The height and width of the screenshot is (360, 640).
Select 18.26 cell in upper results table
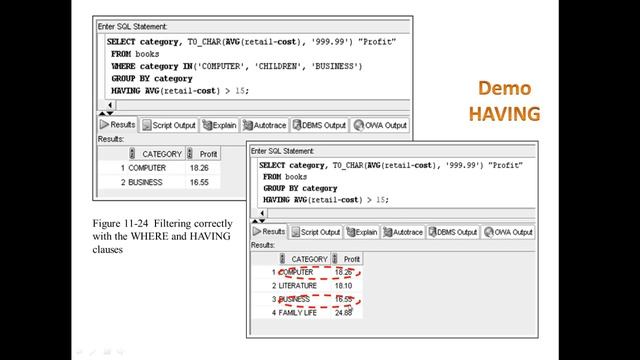point(199,168)
